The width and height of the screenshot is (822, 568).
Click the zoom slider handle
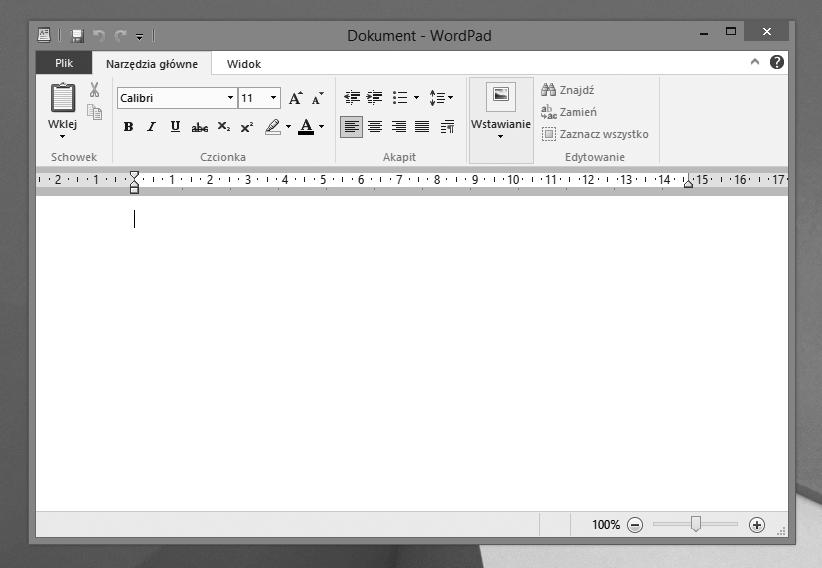click(696, 524)
